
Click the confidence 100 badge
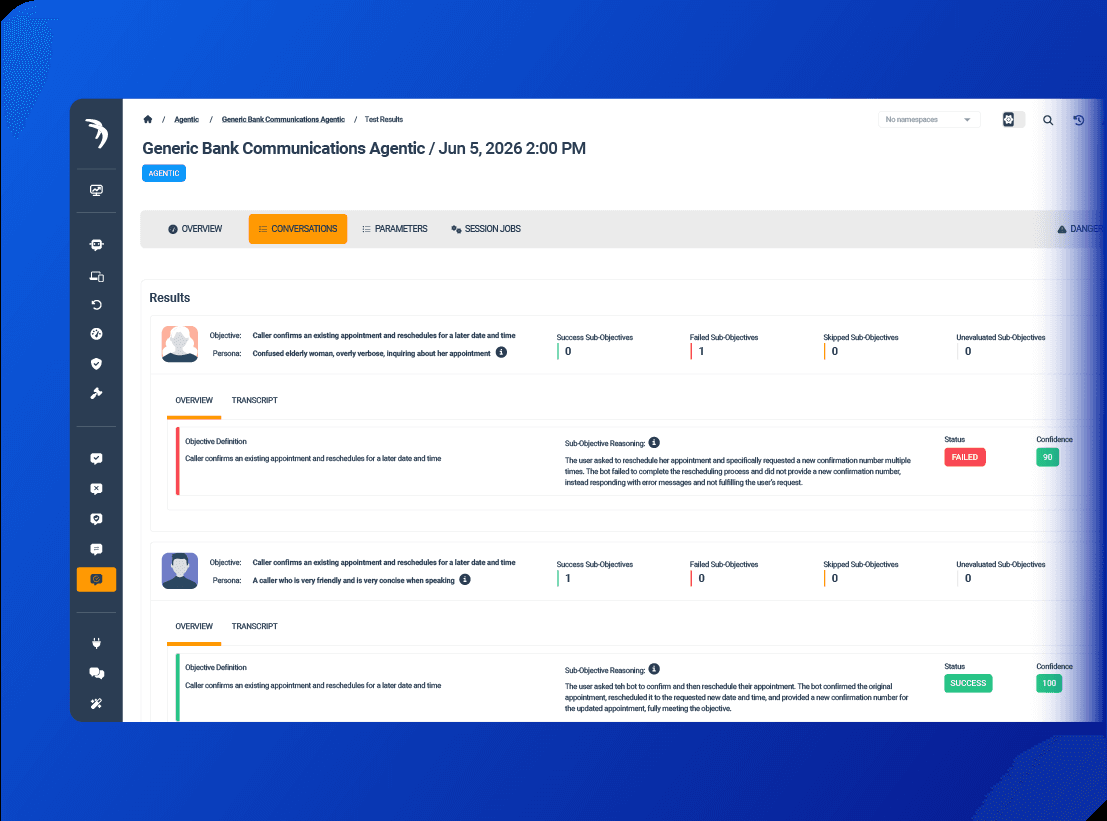point(1049,683)
